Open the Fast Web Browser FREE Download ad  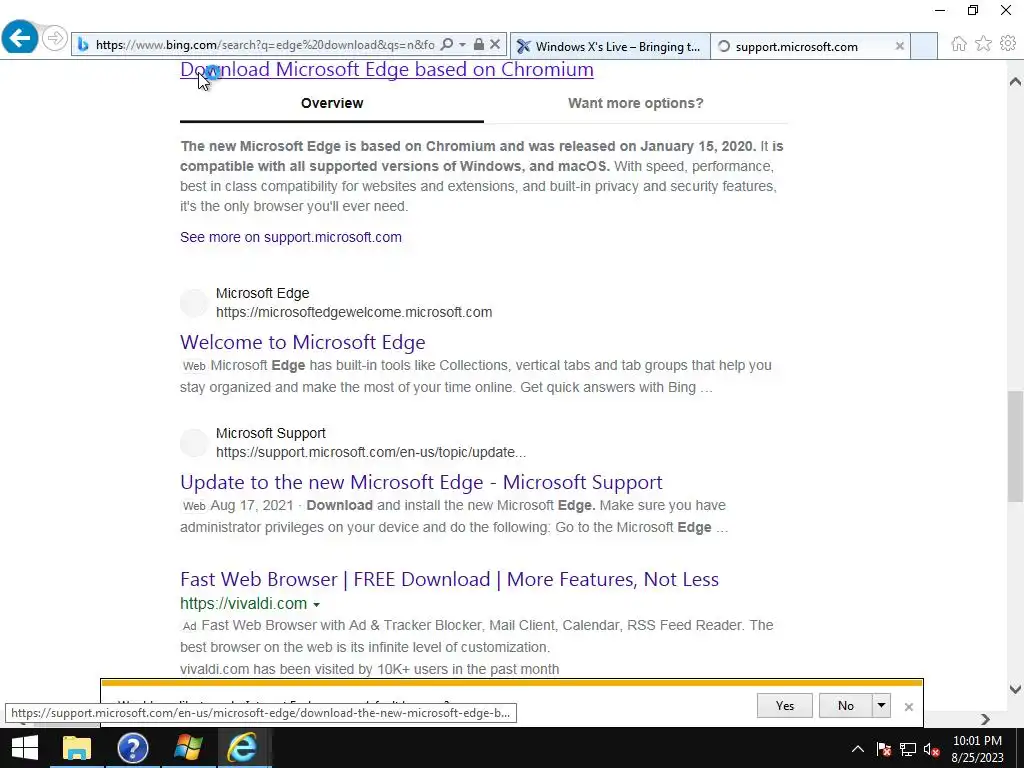[449, 579]
